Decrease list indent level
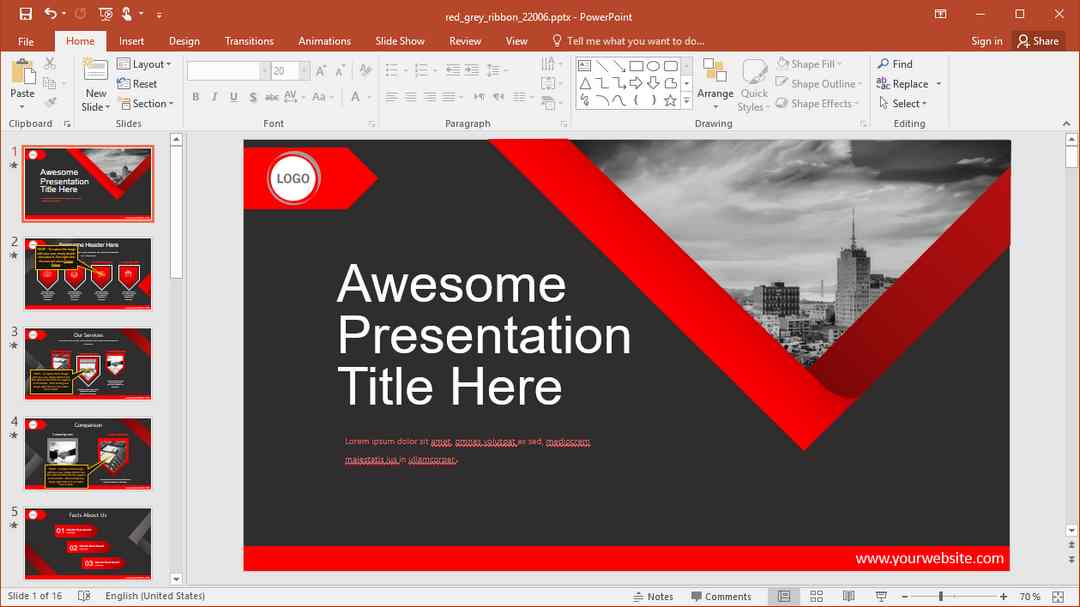Image resolution: width=1080 pixels, height=607 pixels. coord(453,70)
